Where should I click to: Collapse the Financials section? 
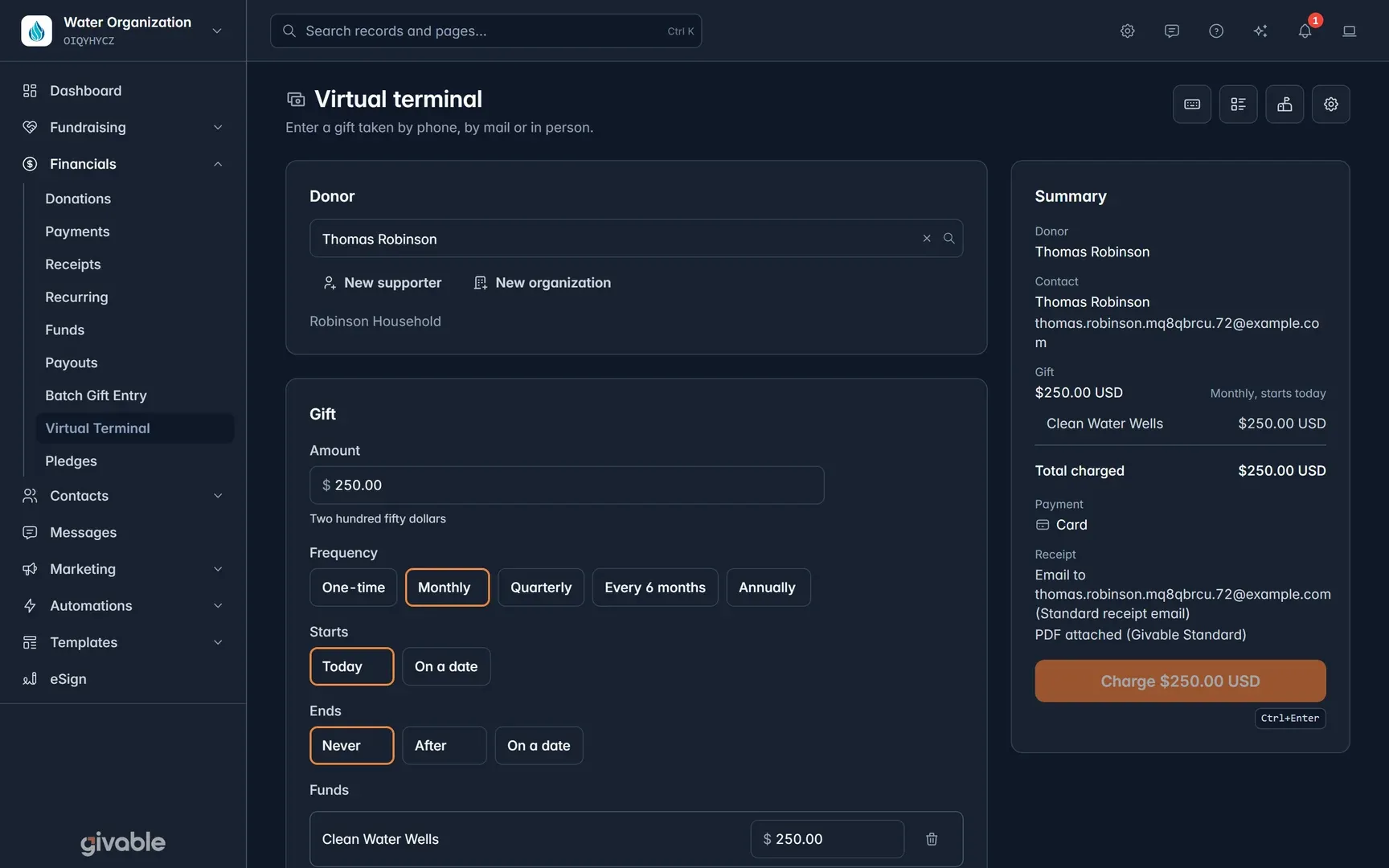pos(123,164)
